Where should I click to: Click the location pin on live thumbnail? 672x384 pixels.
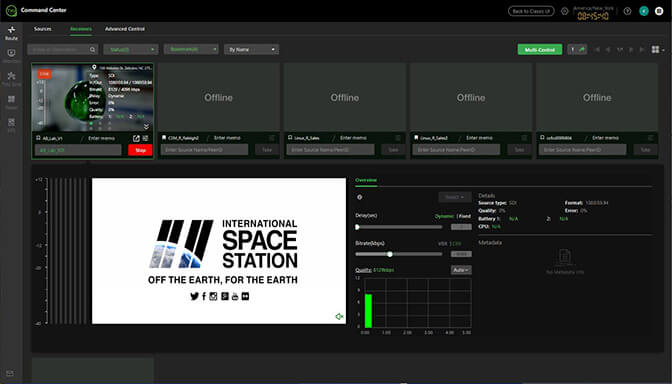(94, 67)
